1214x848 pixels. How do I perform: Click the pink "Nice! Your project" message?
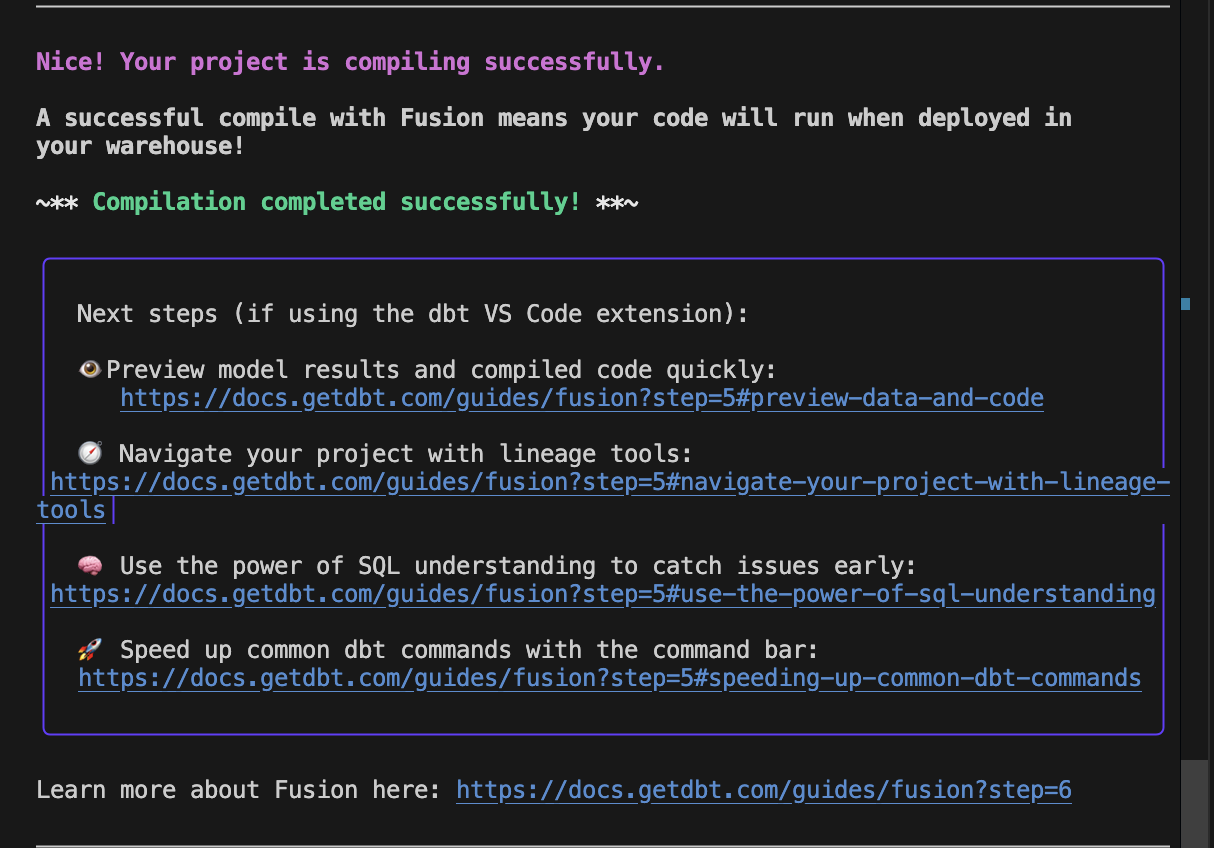(x=350, y=62)
